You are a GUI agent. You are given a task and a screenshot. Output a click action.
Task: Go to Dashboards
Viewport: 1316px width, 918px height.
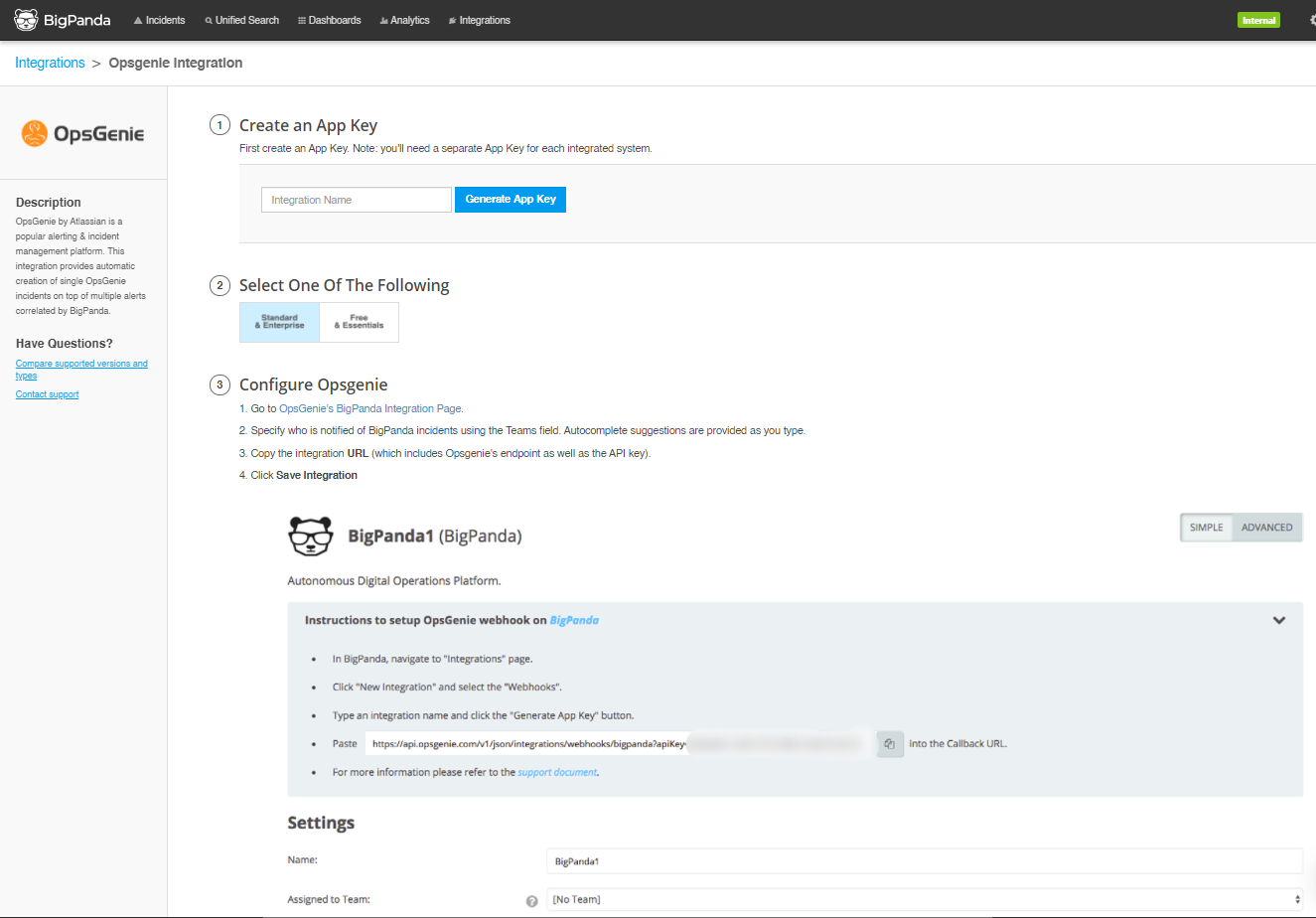pyautogui.click(x=329, y=20)
